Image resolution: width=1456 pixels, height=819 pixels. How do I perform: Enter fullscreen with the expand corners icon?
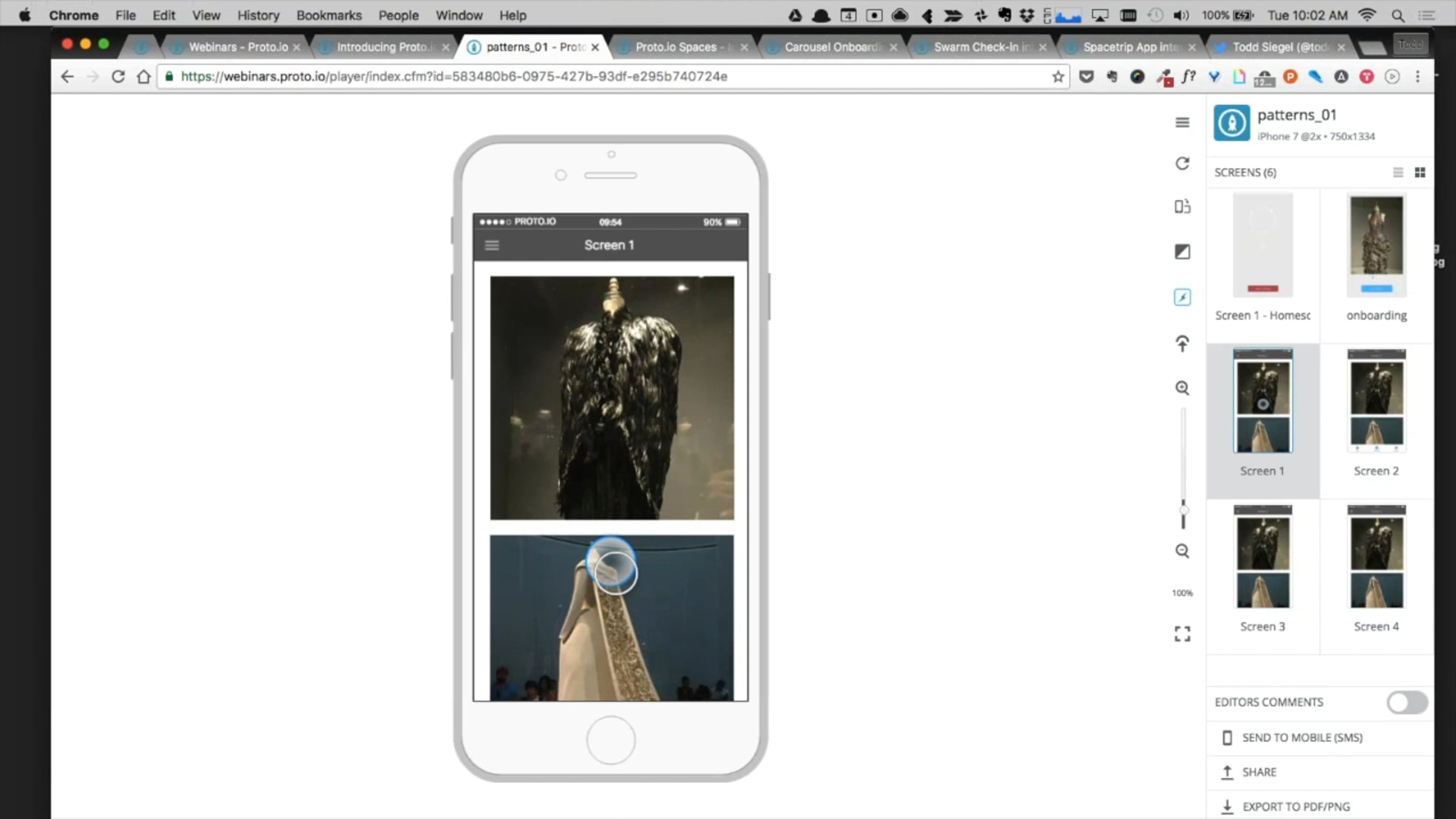(x=1182, y=634)
